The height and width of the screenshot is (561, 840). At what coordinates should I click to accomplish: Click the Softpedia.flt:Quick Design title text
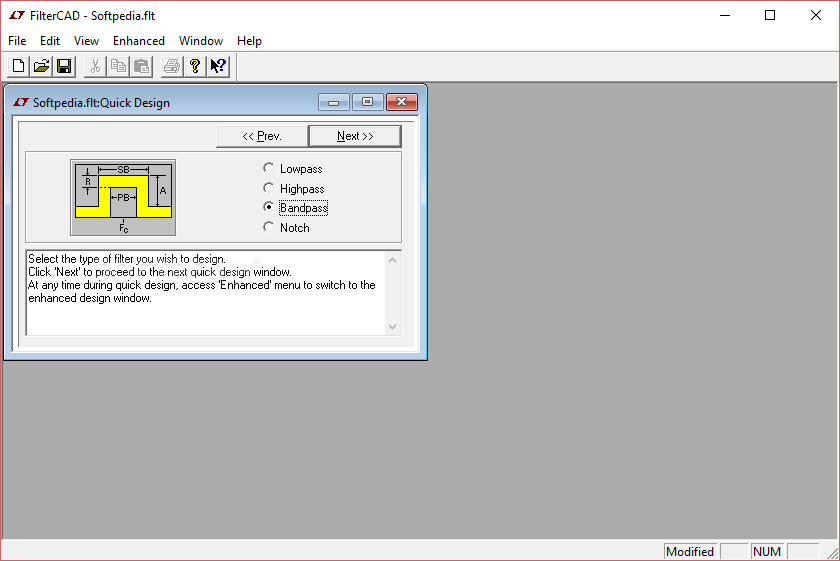click(x=101, y=103)
